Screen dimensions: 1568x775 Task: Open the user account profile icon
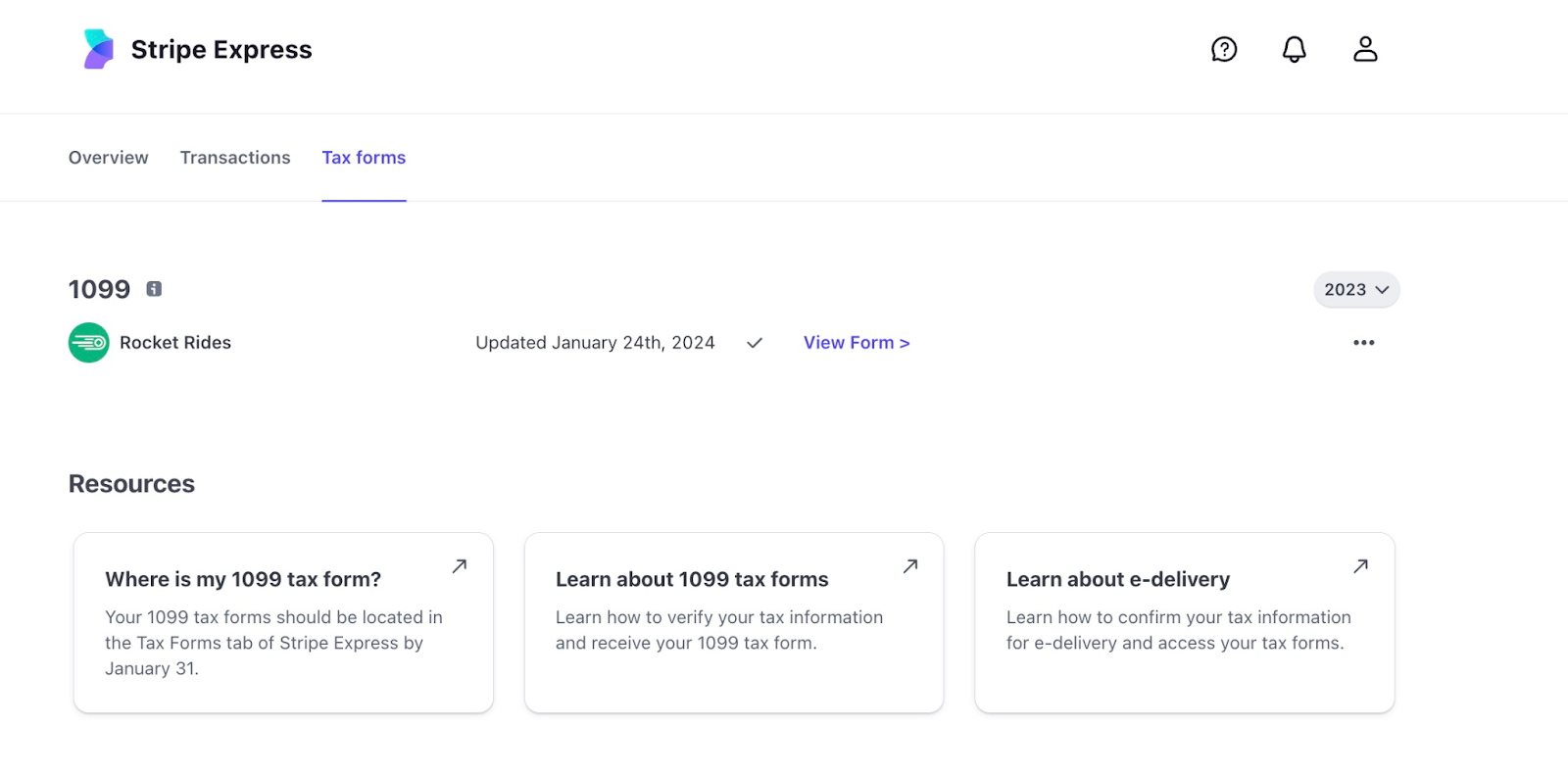[x=1365, y=49]
